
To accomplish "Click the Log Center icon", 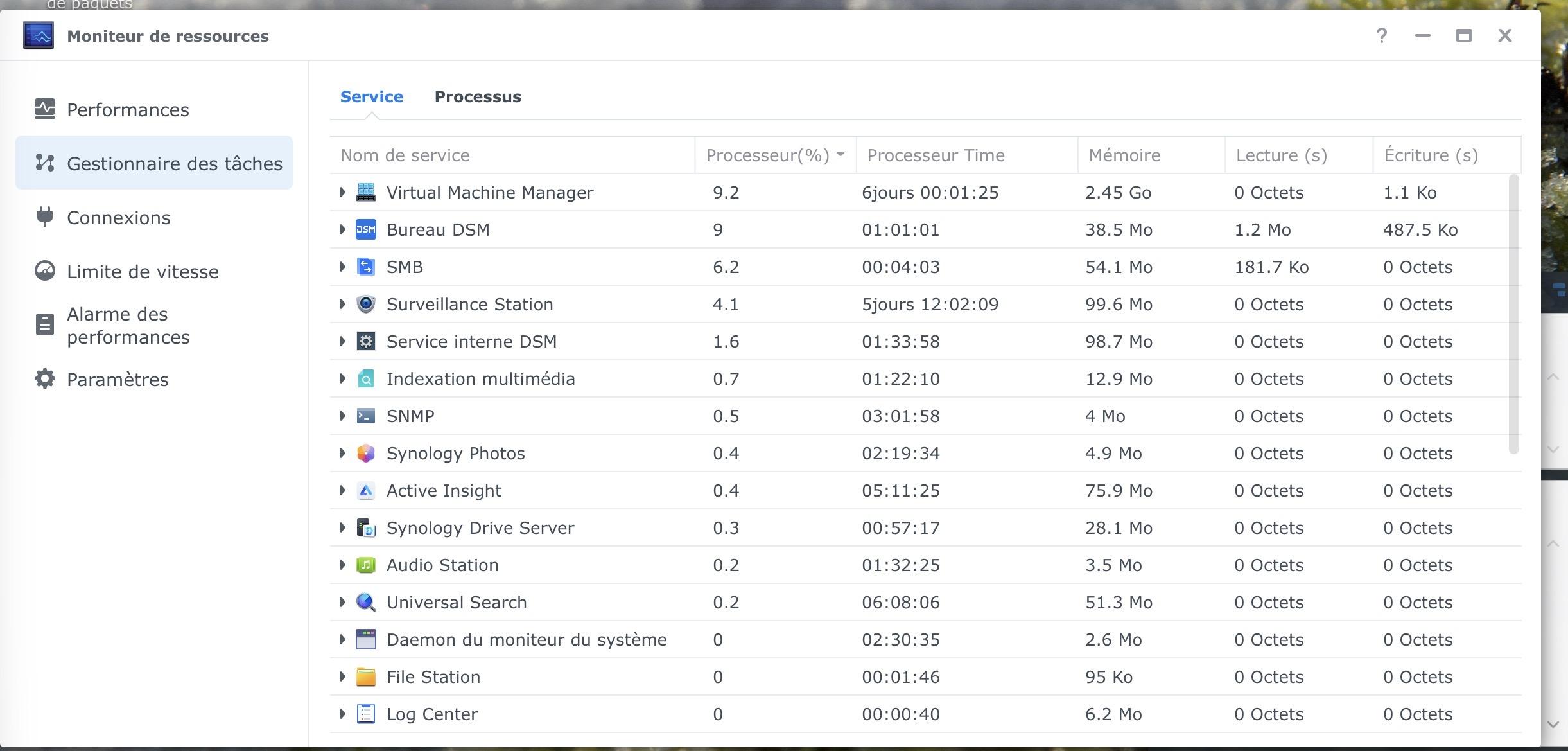I will 366,714.
